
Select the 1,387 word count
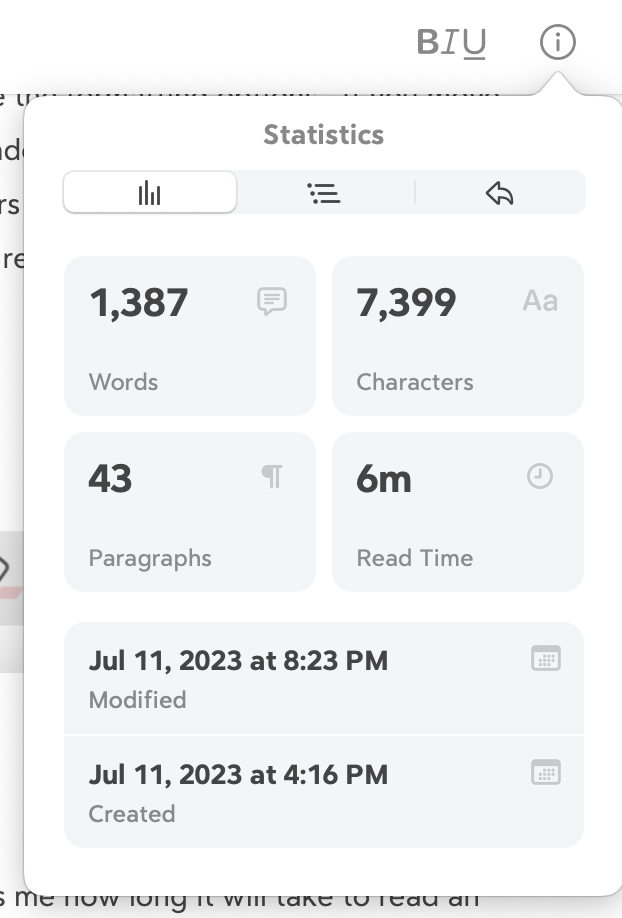[139, 302]
